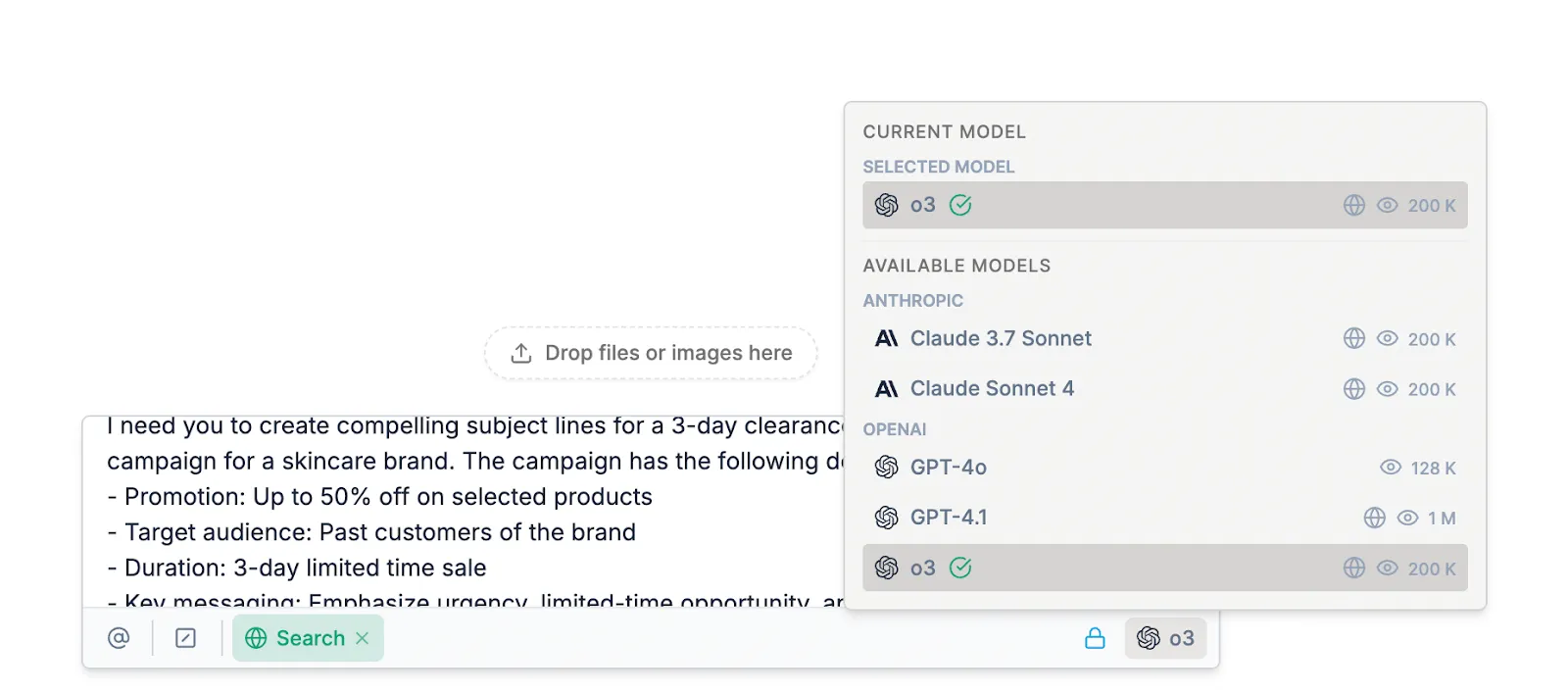Viewport: 1568px width, 693px height.
Task: Click 200 K label on Claude Sonnet 4 row
Action: pos(1432,390)
